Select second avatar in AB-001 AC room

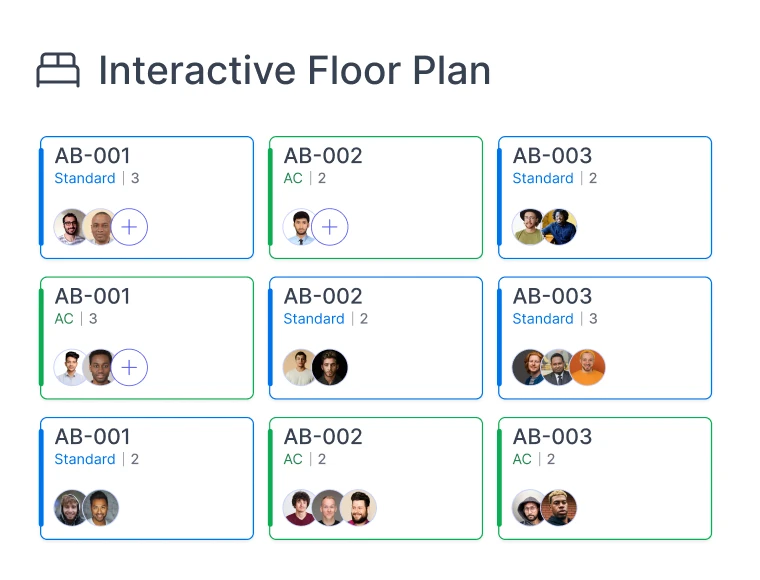(101, 368)
